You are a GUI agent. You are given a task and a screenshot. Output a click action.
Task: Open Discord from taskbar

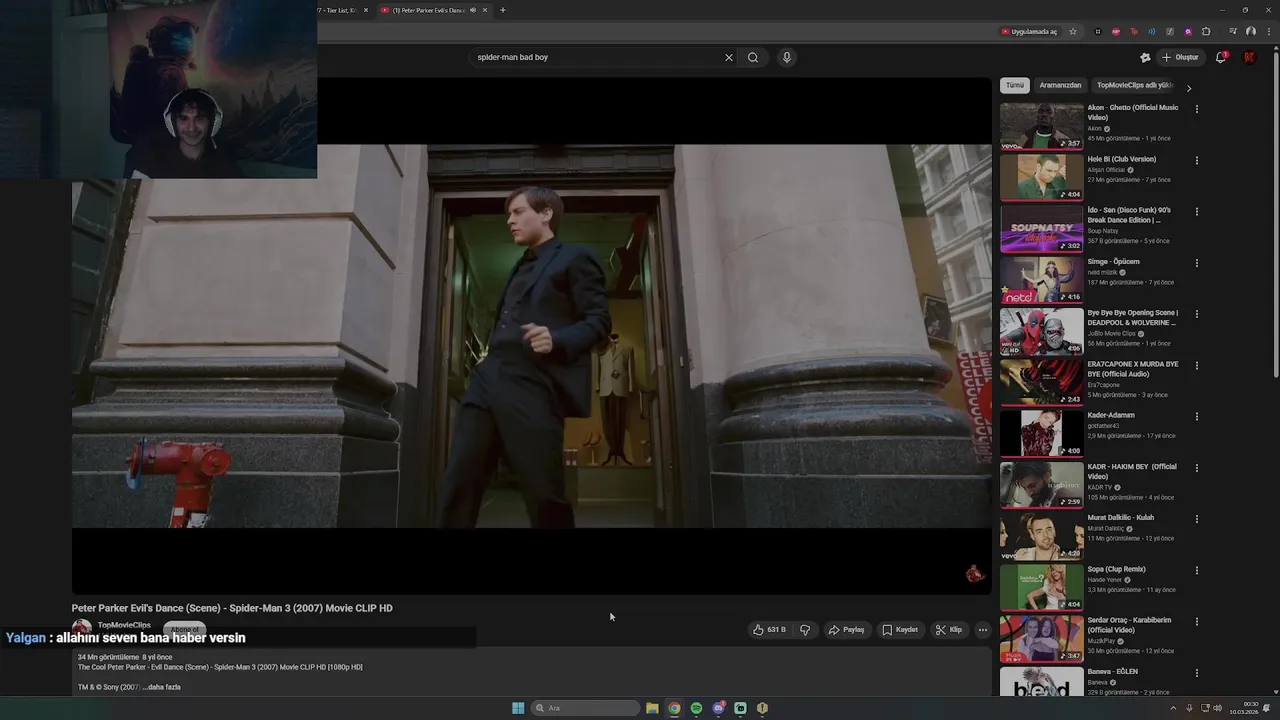click(x=718, y=708)
